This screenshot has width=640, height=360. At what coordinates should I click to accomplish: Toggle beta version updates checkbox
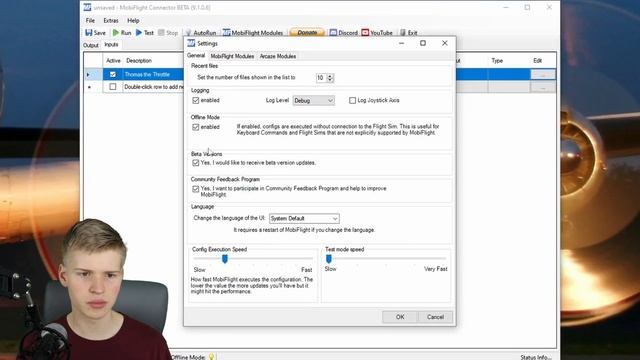[x=196, y=163]
